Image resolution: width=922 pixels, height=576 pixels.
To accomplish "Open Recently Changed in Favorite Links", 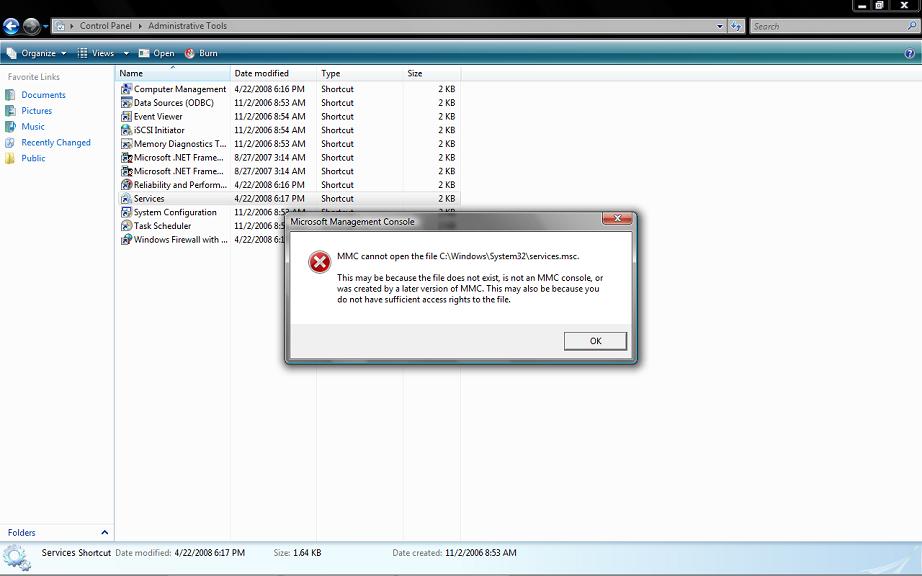I will (56, 142).
